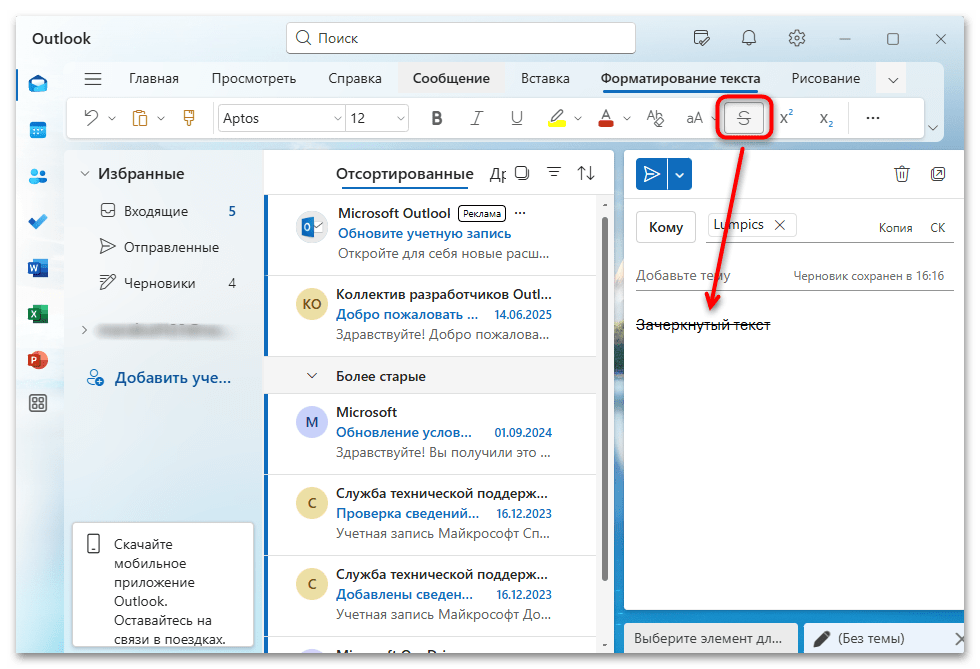Screen dimensions: 980x669
Task: Switch to the Вставка tab
Action: [545, 79]
